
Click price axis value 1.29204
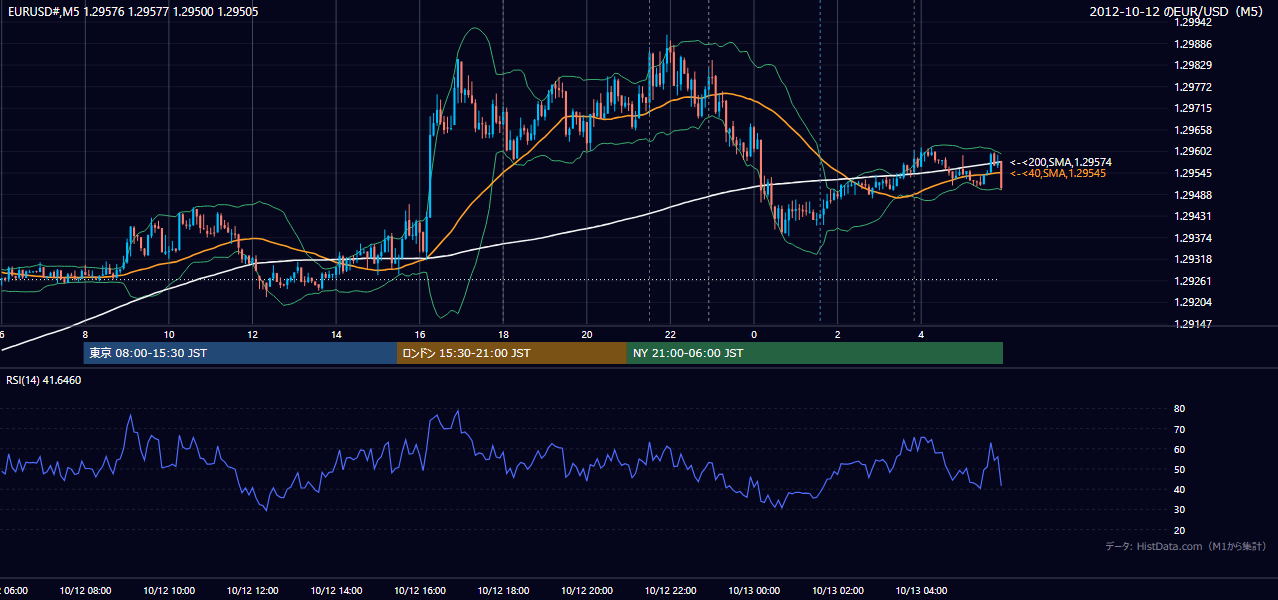click(1193, 302)
